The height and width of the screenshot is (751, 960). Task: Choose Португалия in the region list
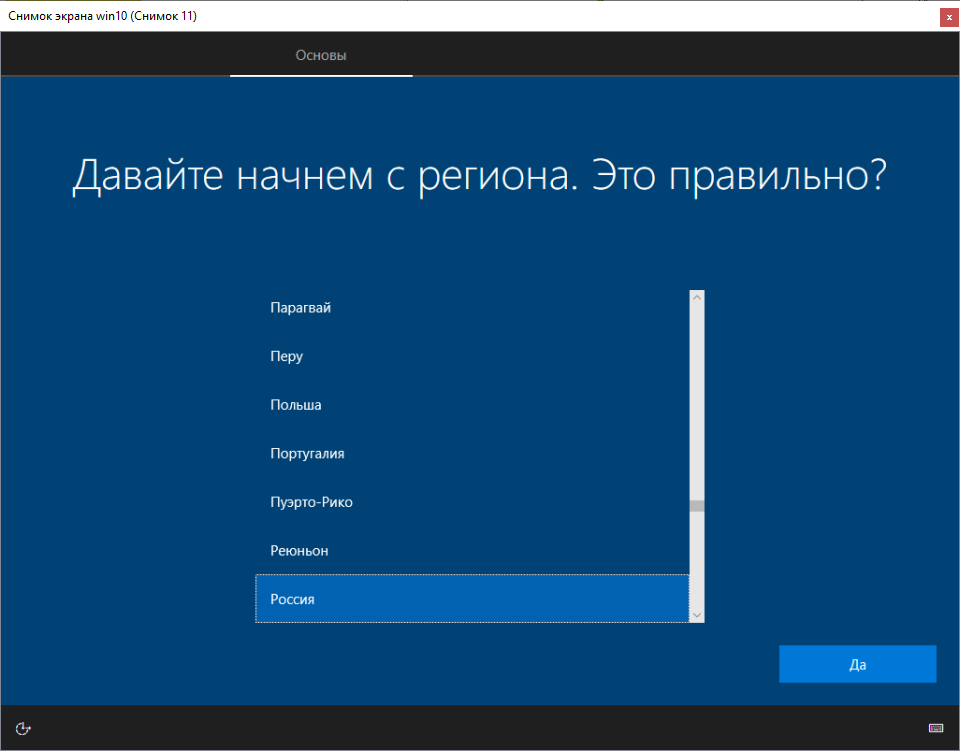[x=472, y=454]
